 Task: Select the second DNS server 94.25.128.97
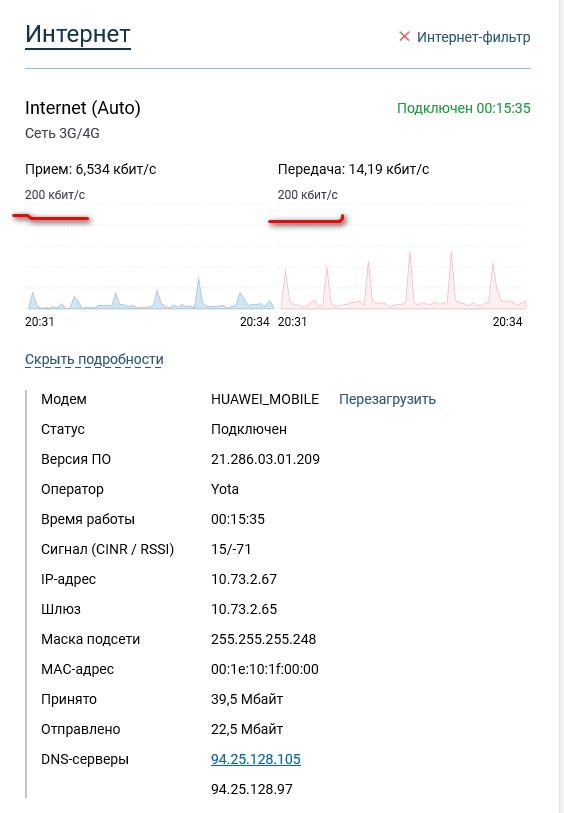(252, 789)
